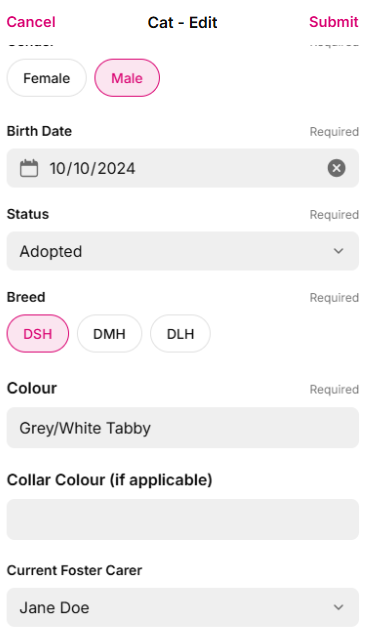
Task: Click the Cat - Edit title
Action: pyautogui.click(x=182, y=22)
